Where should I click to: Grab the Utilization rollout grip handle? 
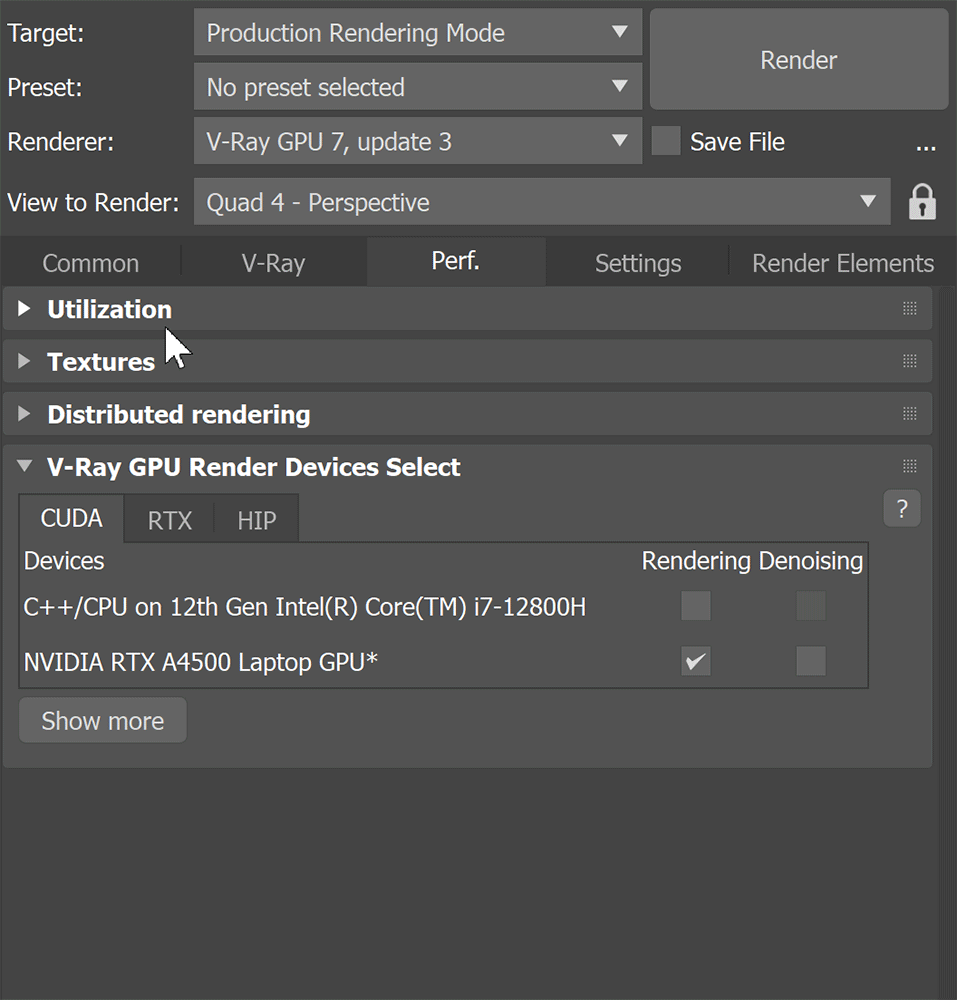910,309
